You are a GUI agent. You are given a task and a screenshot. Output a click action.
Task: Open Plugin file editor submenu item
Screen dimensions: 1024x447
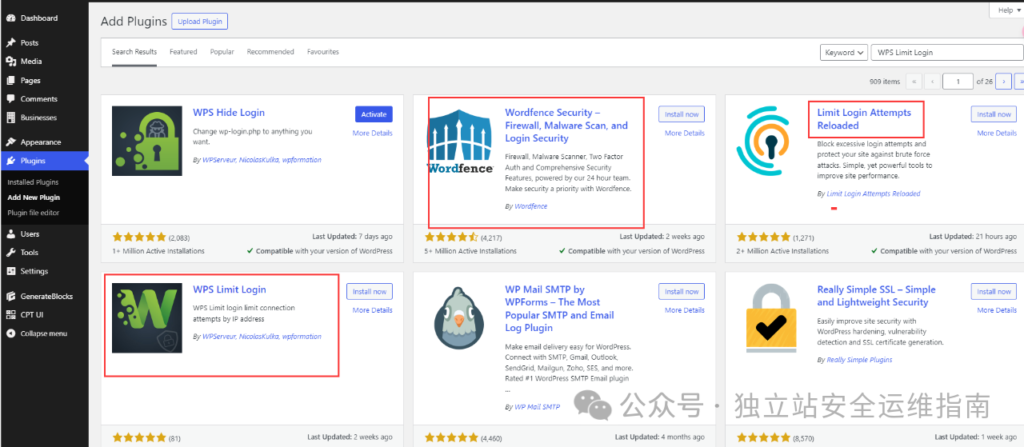(x=33, y=212)
